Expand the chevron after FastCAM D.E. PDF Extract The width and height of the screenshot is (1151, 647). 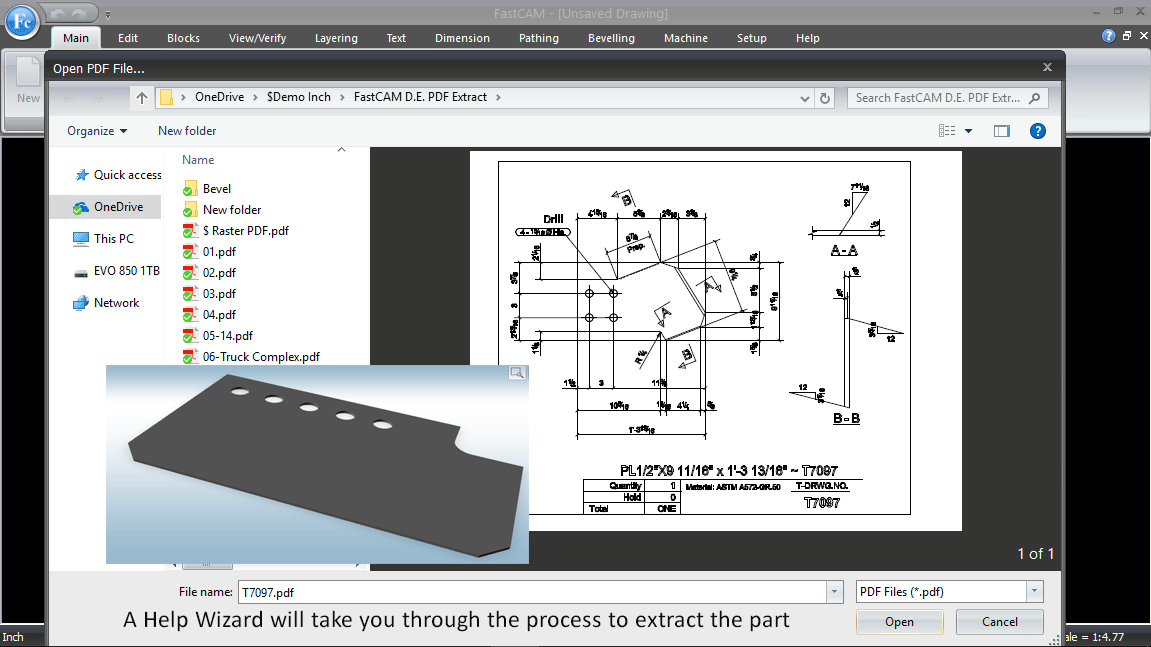point(498,97)
